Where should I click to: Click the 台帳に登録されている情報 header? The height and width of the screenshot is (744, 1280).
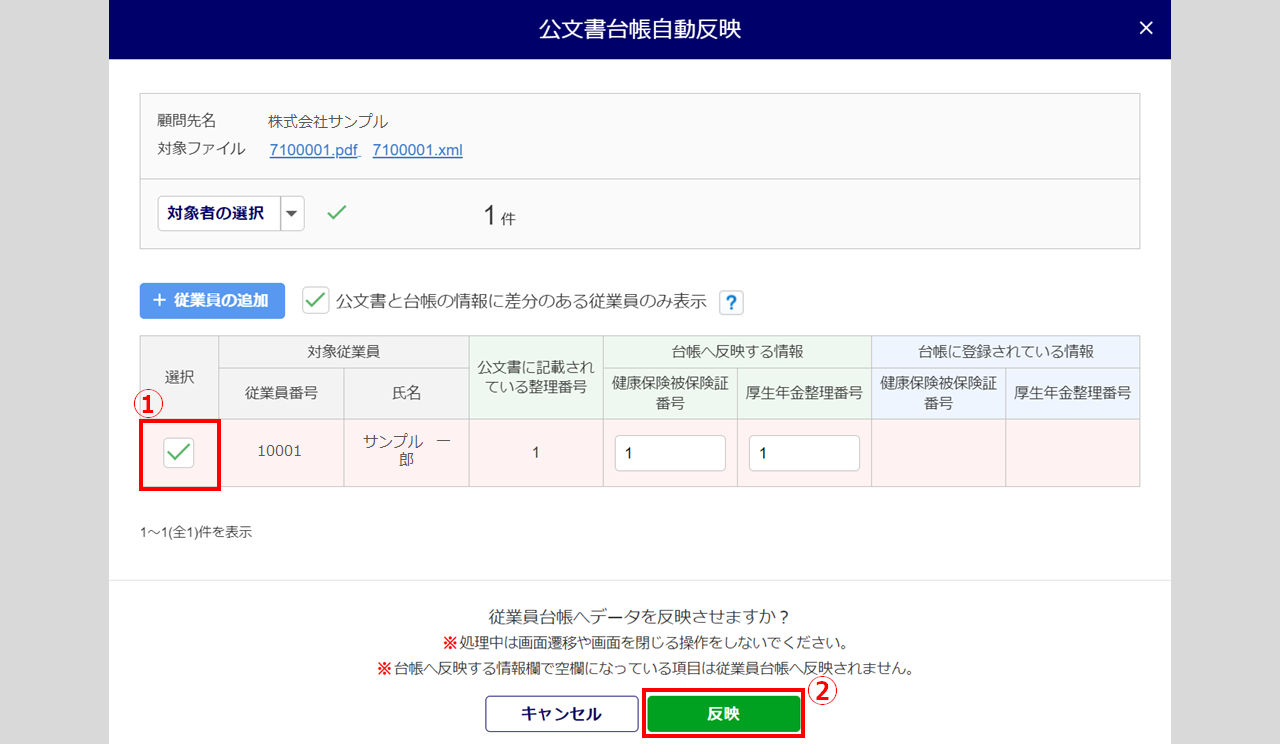point(1005,352)
